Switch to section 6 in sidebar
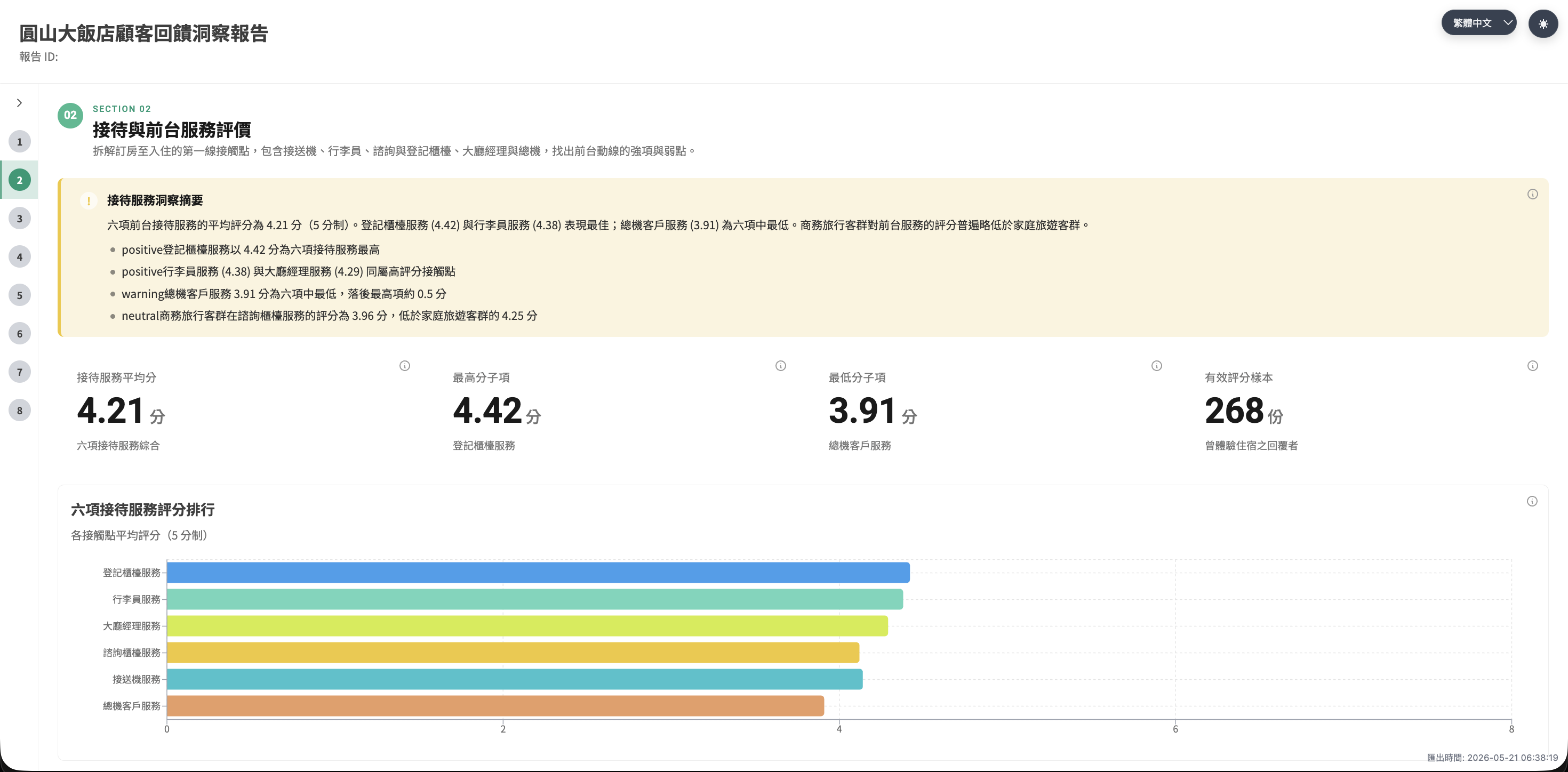 tap(20, 333)
